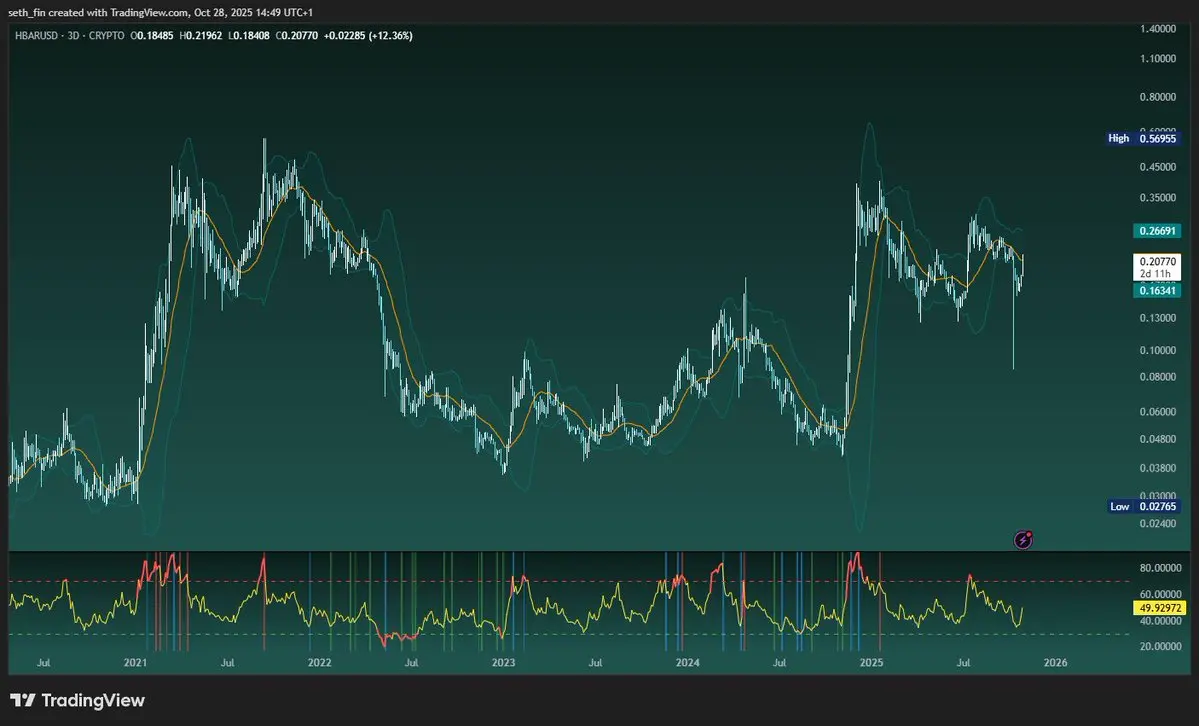This screenshot has width=1199, height=726.
Task: Click the 2022 label on time axis
Action: [320, 663]
